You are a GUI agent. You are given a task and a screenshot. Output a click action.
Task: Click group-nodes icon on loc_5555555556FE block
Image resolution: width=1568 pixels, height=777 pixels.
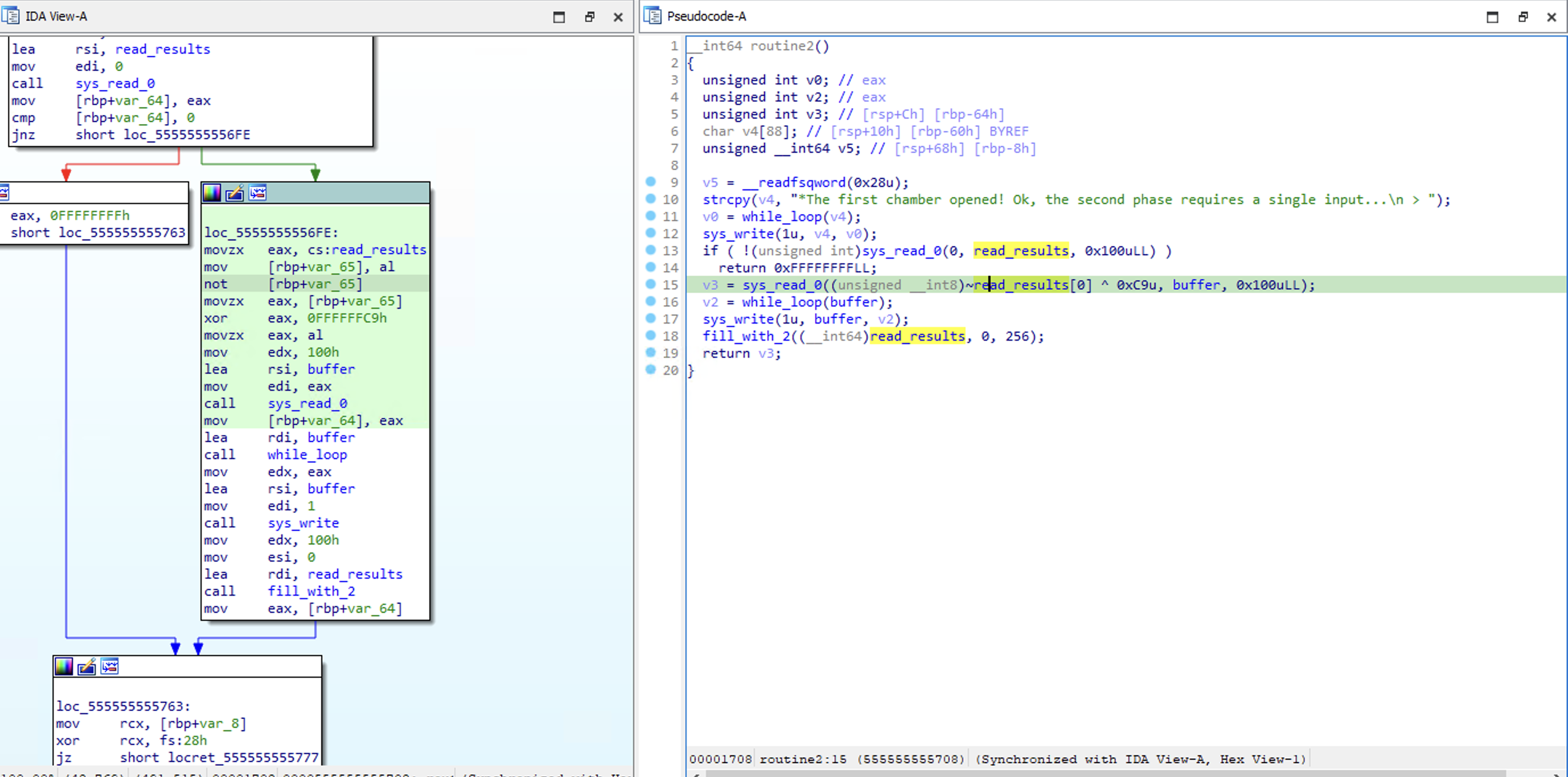[x=257, y=193]
